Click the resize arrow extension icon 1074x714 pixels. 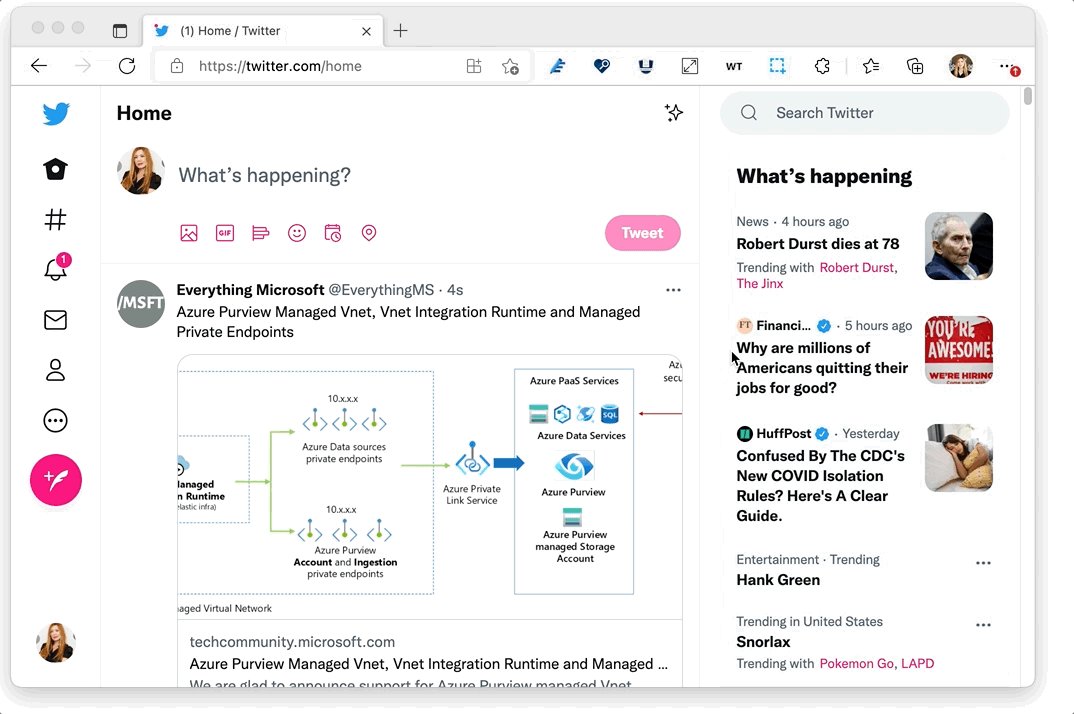coord(690,66)
